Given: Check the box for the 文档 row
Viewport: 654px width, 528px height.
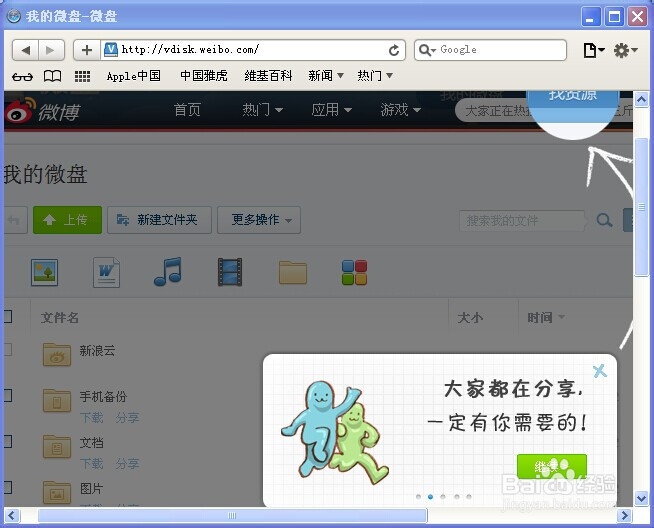Looking at the screenshot, I should pyautogui.click(x=8, y=441).
